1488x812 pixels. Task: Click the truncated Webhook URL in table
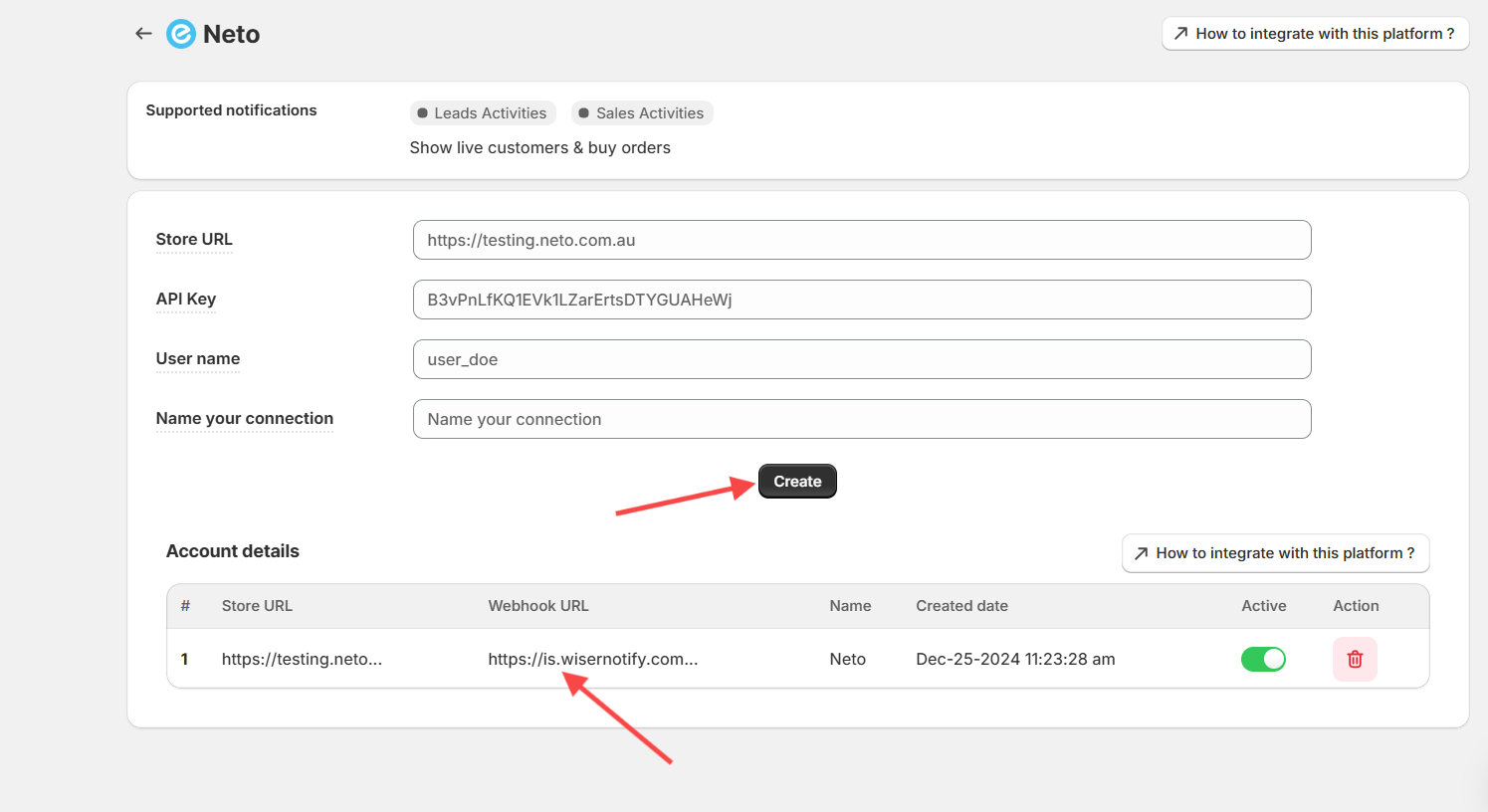tap(592, 659)
